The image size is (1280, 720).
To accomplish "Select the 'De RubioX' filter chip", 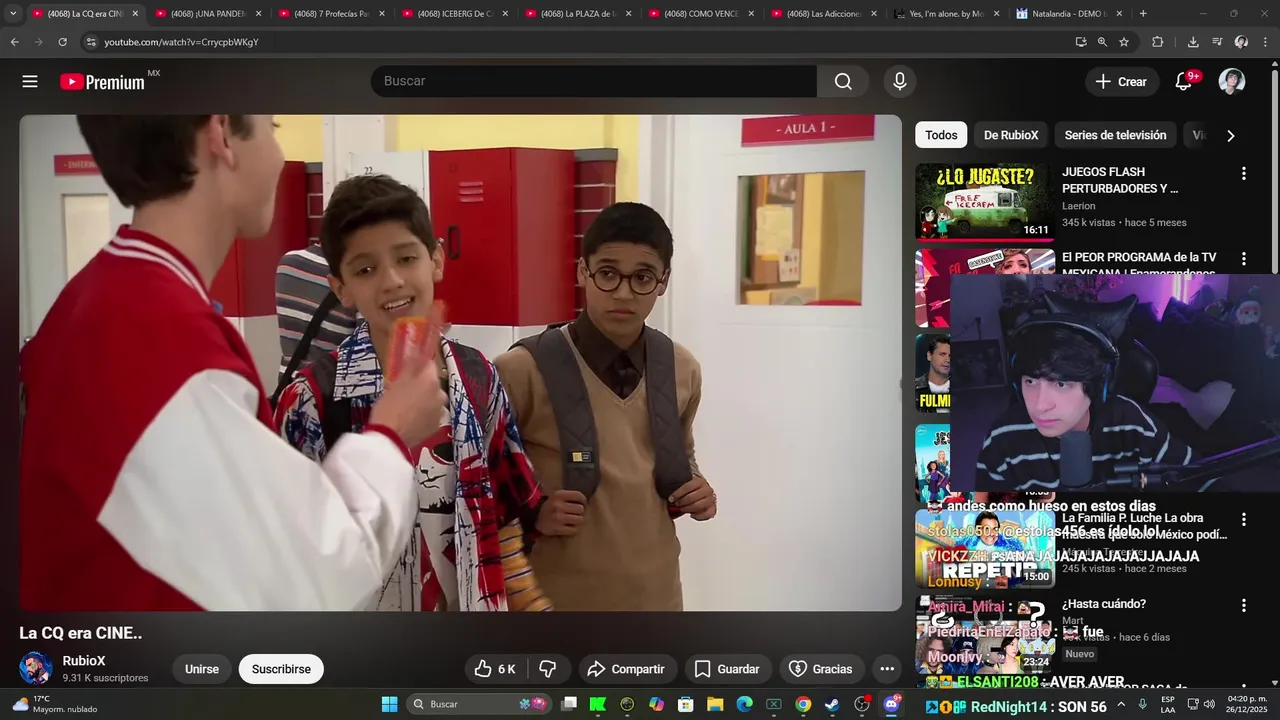I will pos(1011,135).
